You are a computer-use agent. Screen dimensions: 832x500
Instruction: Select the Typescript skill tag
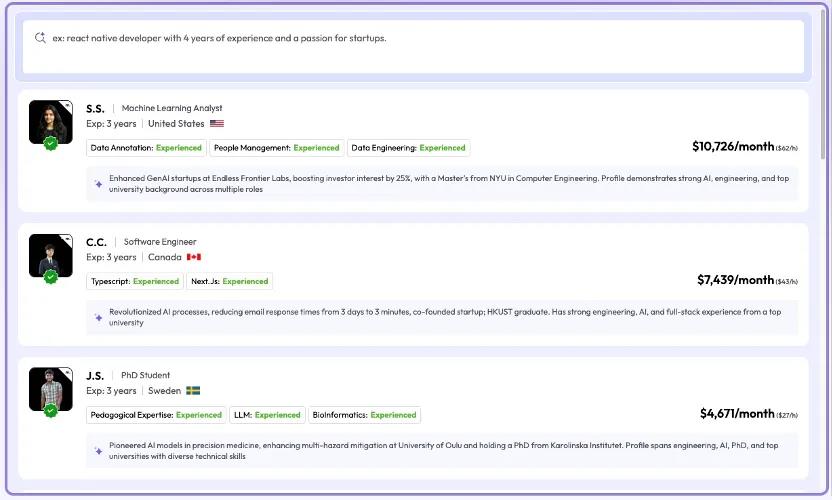[135, 281]
